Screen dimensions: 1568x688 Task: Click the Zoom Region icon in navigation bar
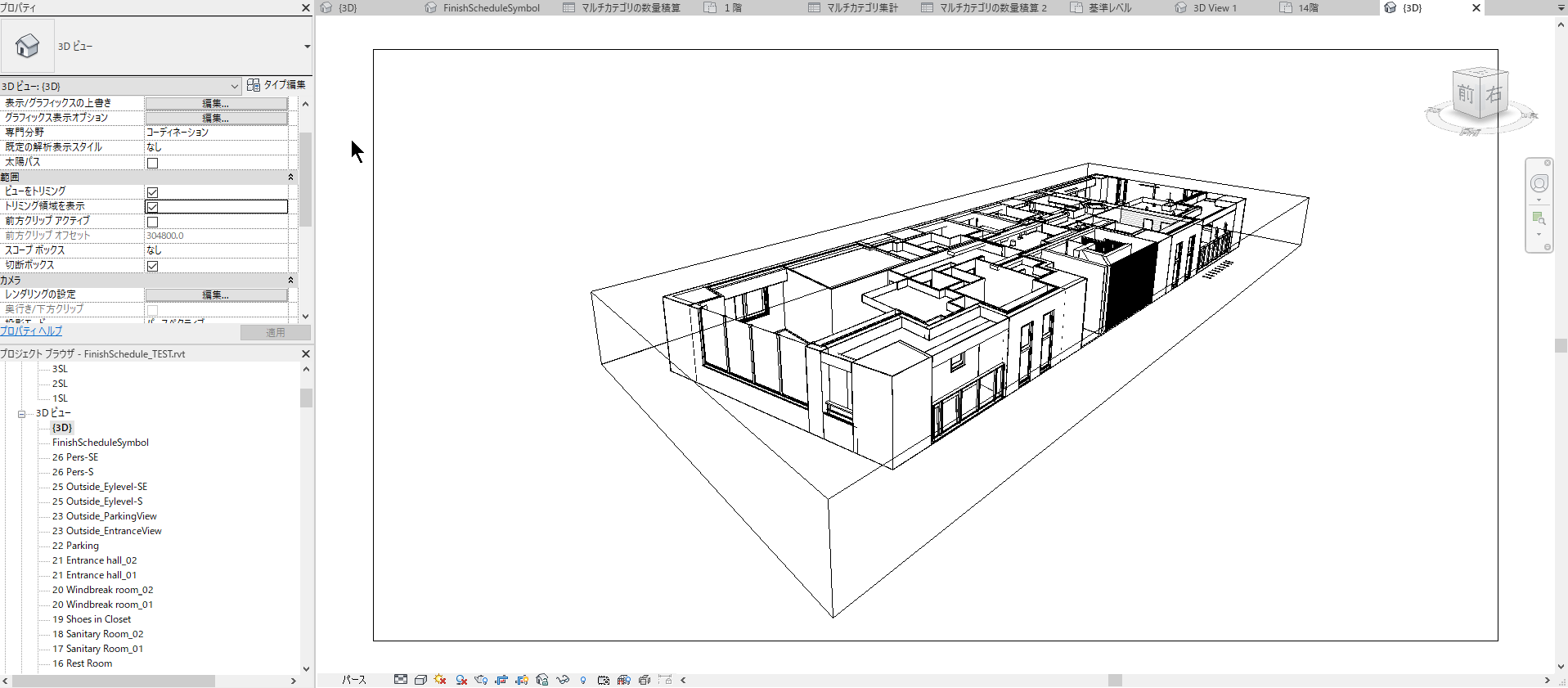pos(1539,218)
